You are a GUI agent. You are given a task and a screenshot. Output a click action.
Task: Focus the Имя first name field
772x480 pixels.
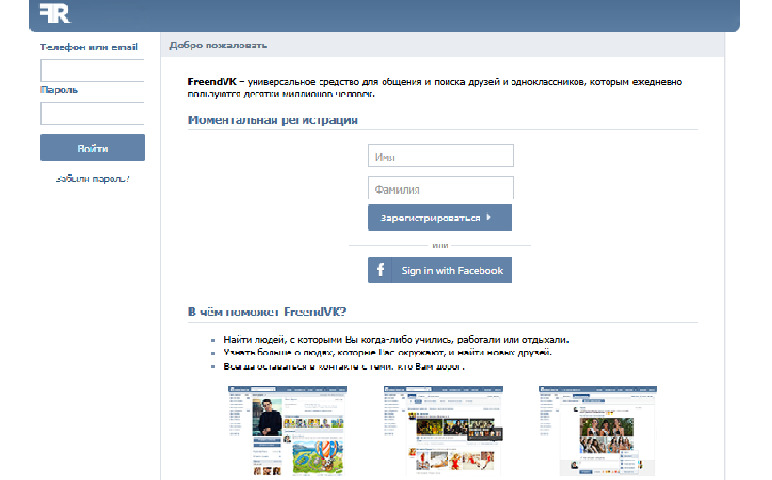(441, 156)
